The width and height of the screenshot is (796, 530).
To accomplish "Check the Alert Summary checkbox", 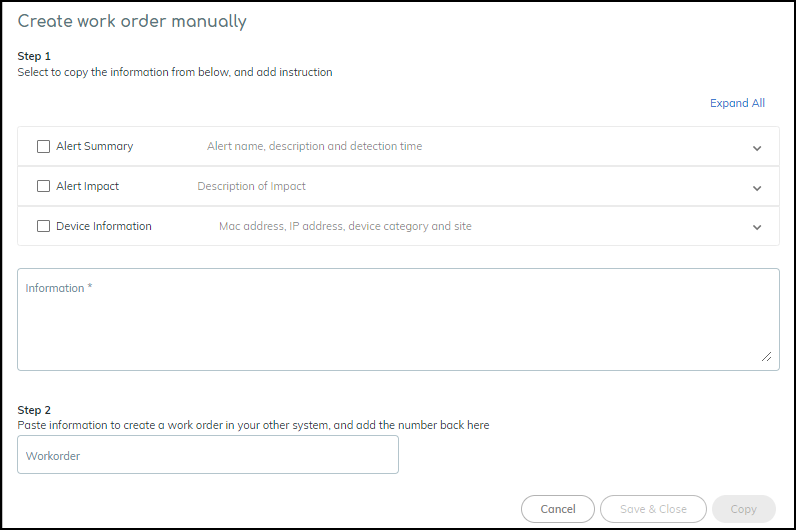I will click(x=43, y=147).
